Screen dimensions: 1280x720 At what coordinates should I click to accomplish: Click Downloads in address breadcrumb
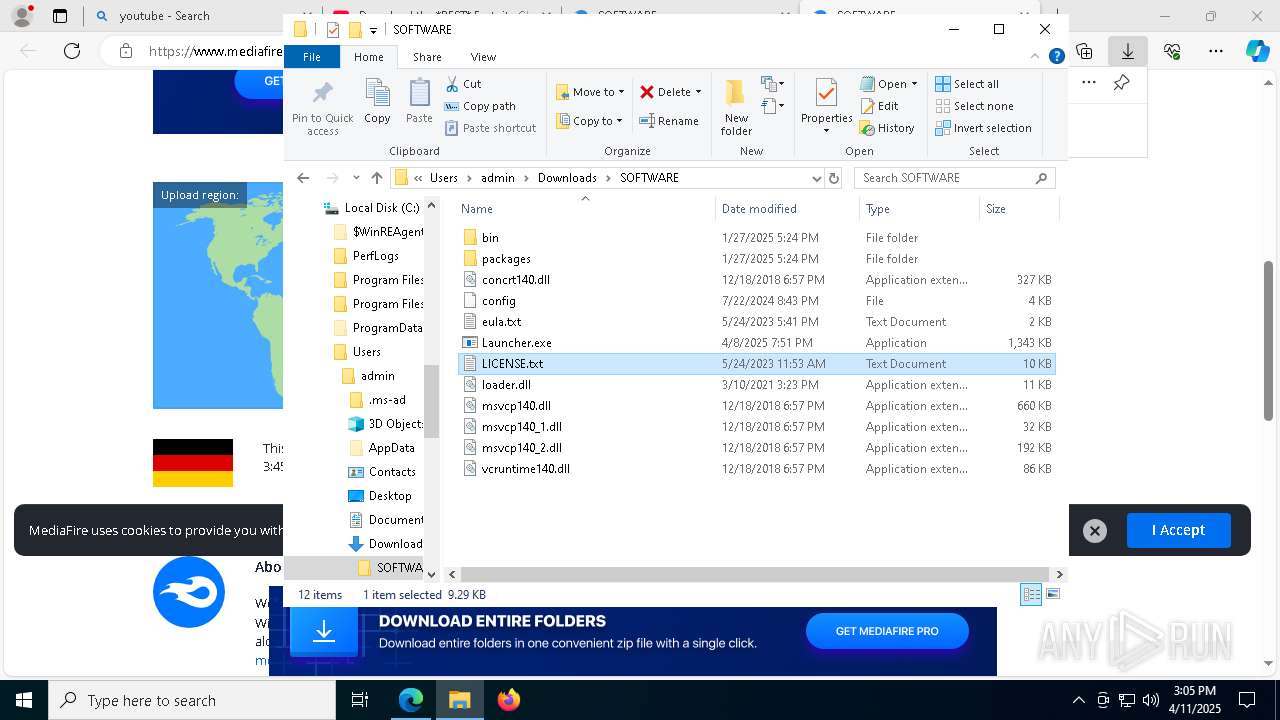pos(567,178)
